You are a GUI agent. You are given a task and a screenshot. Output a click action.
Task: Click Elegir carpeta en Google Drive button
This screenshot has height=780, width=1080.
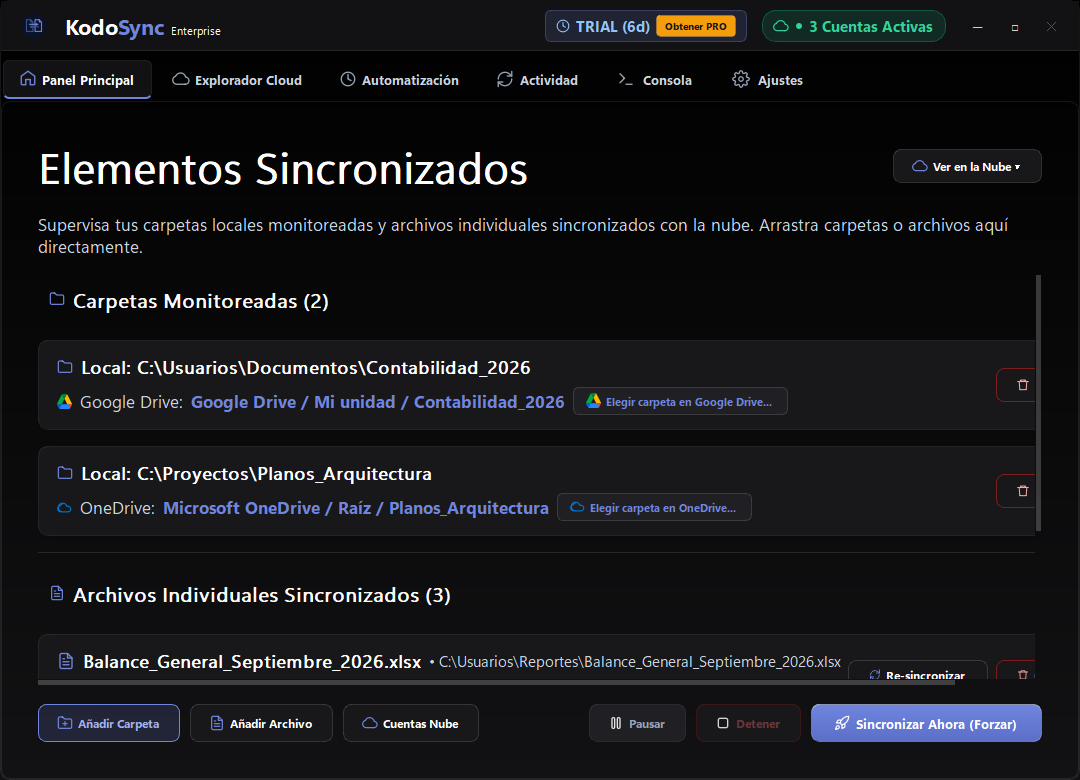[x=681, y=402]
